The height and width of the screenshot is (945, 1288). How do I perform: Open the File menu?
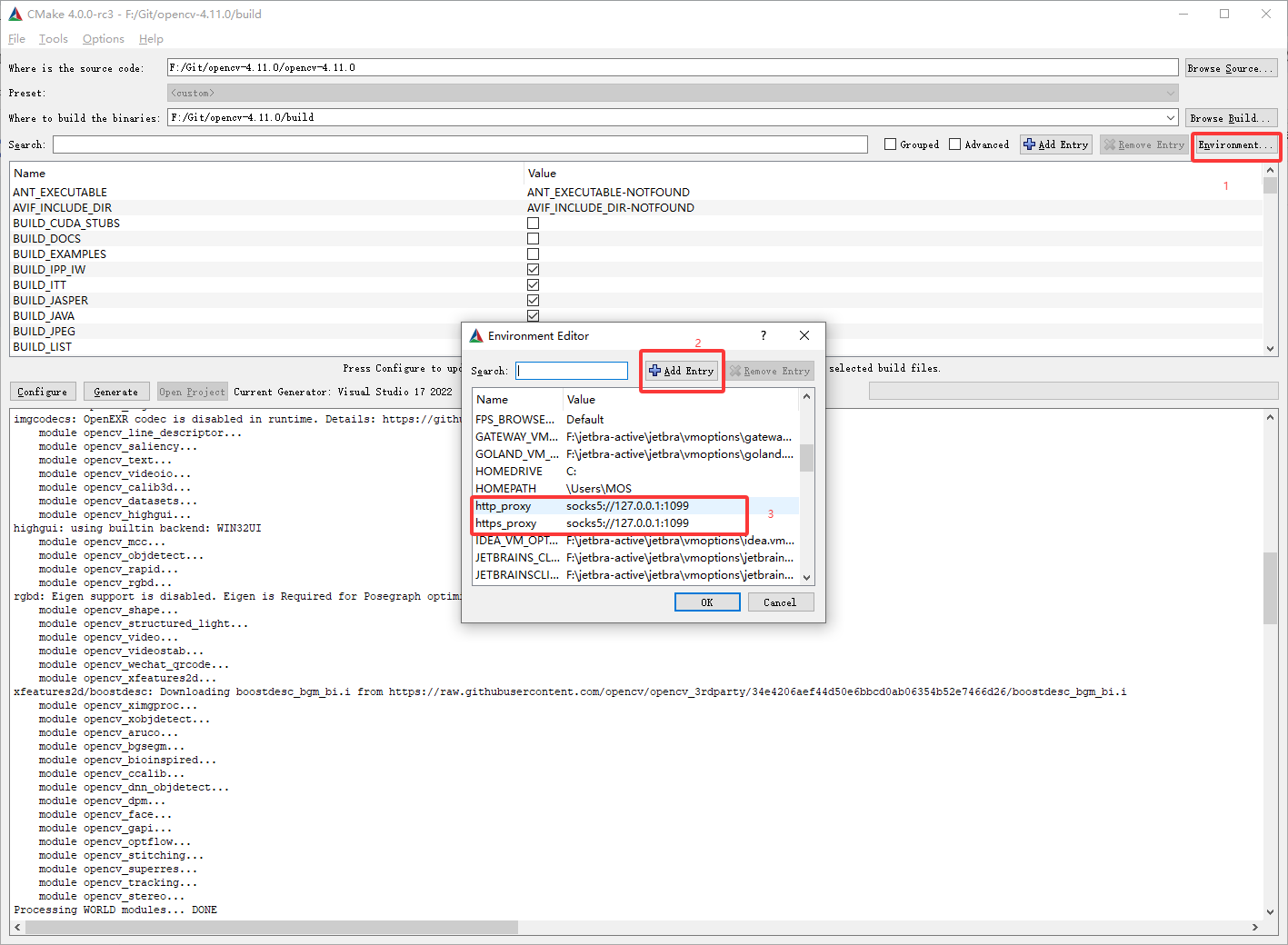coord(16,39)
